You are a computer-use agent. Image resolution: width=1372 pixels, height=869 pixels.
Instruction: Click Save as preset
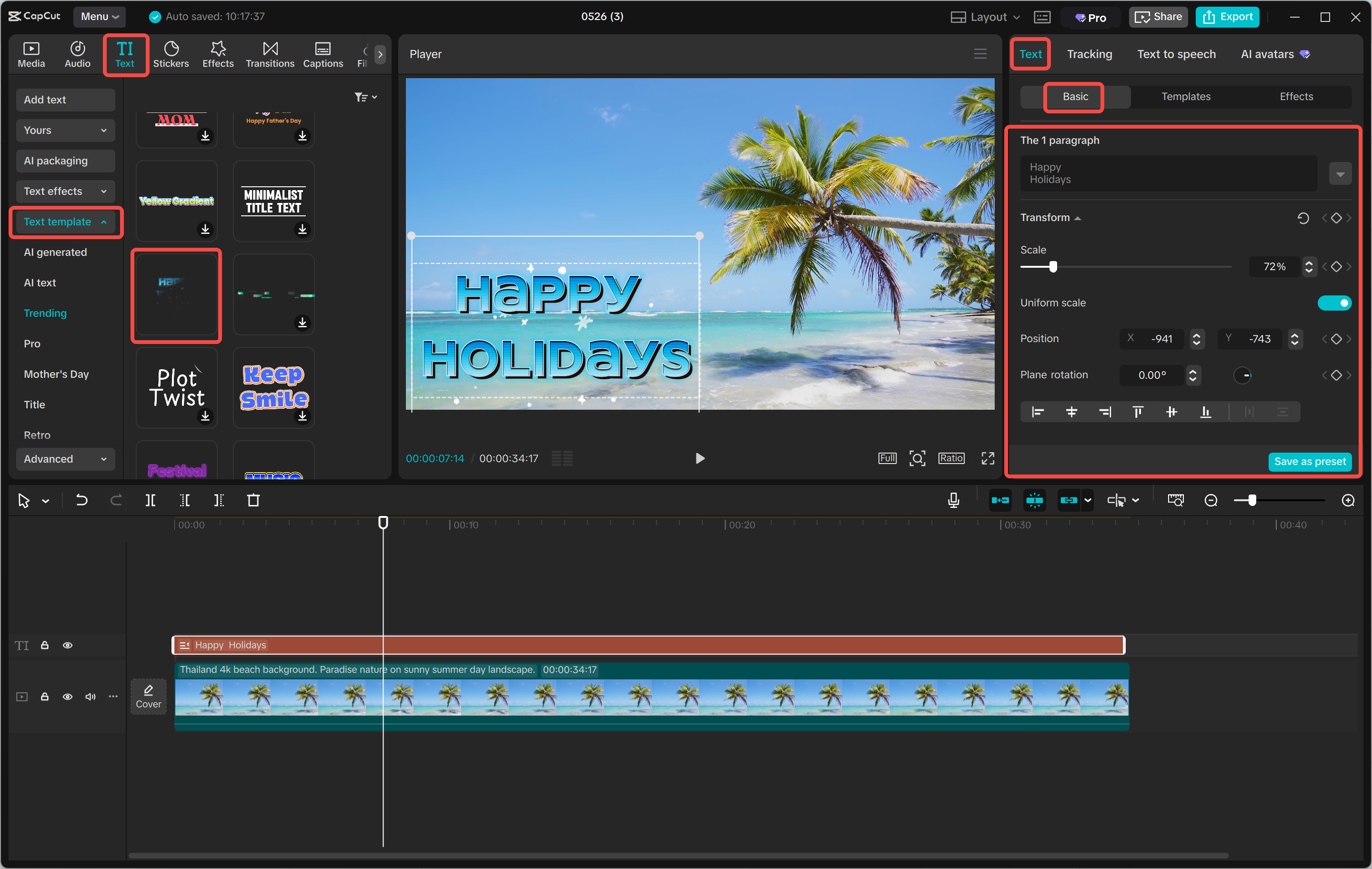click(x=1310, y=462)
